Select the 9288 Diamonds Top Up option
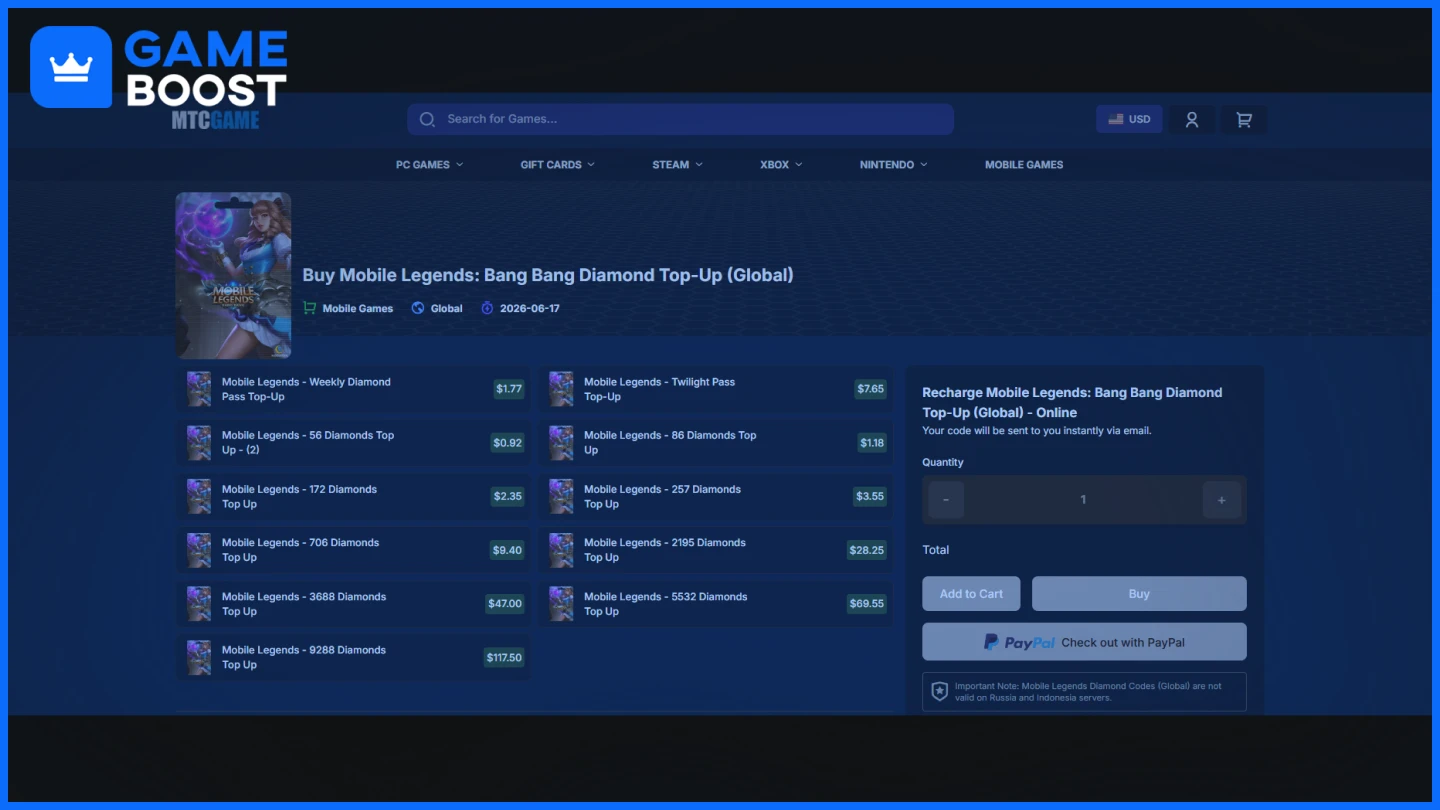The image size is (1440, 810). [x=353, y=657]
